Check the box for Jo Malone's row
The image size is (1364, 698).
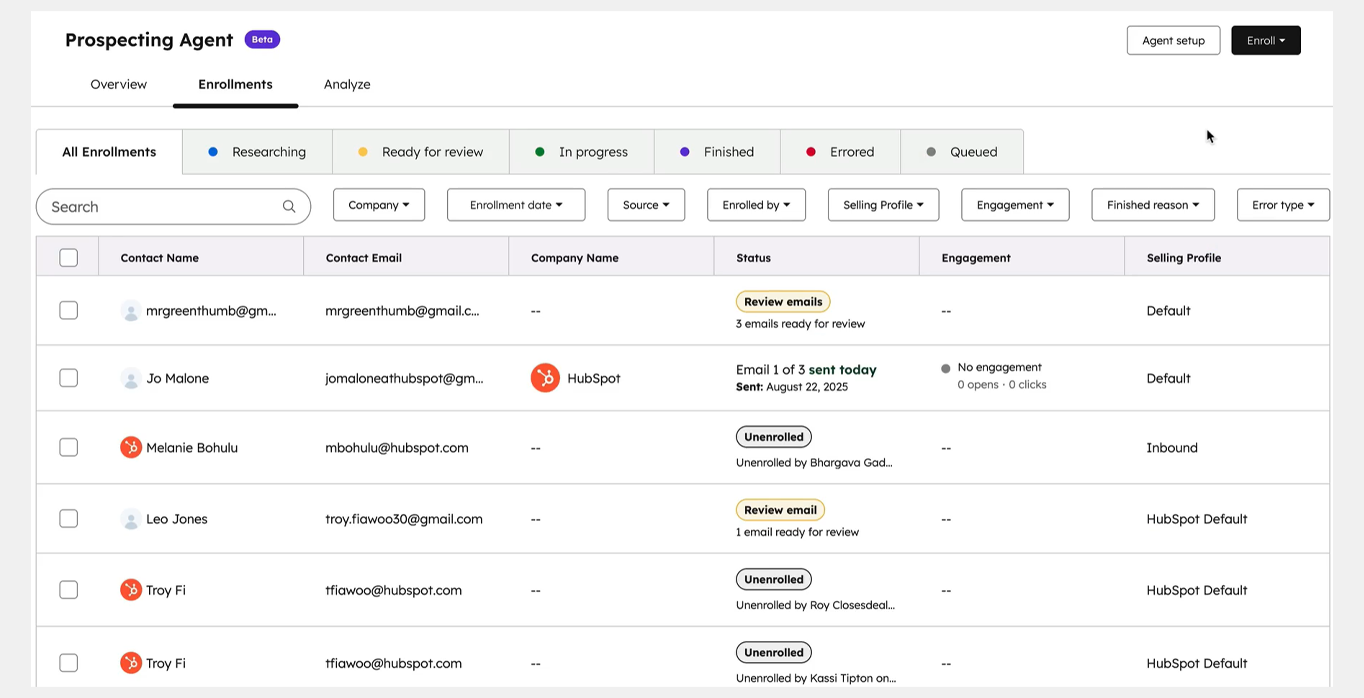click(68, 378)
